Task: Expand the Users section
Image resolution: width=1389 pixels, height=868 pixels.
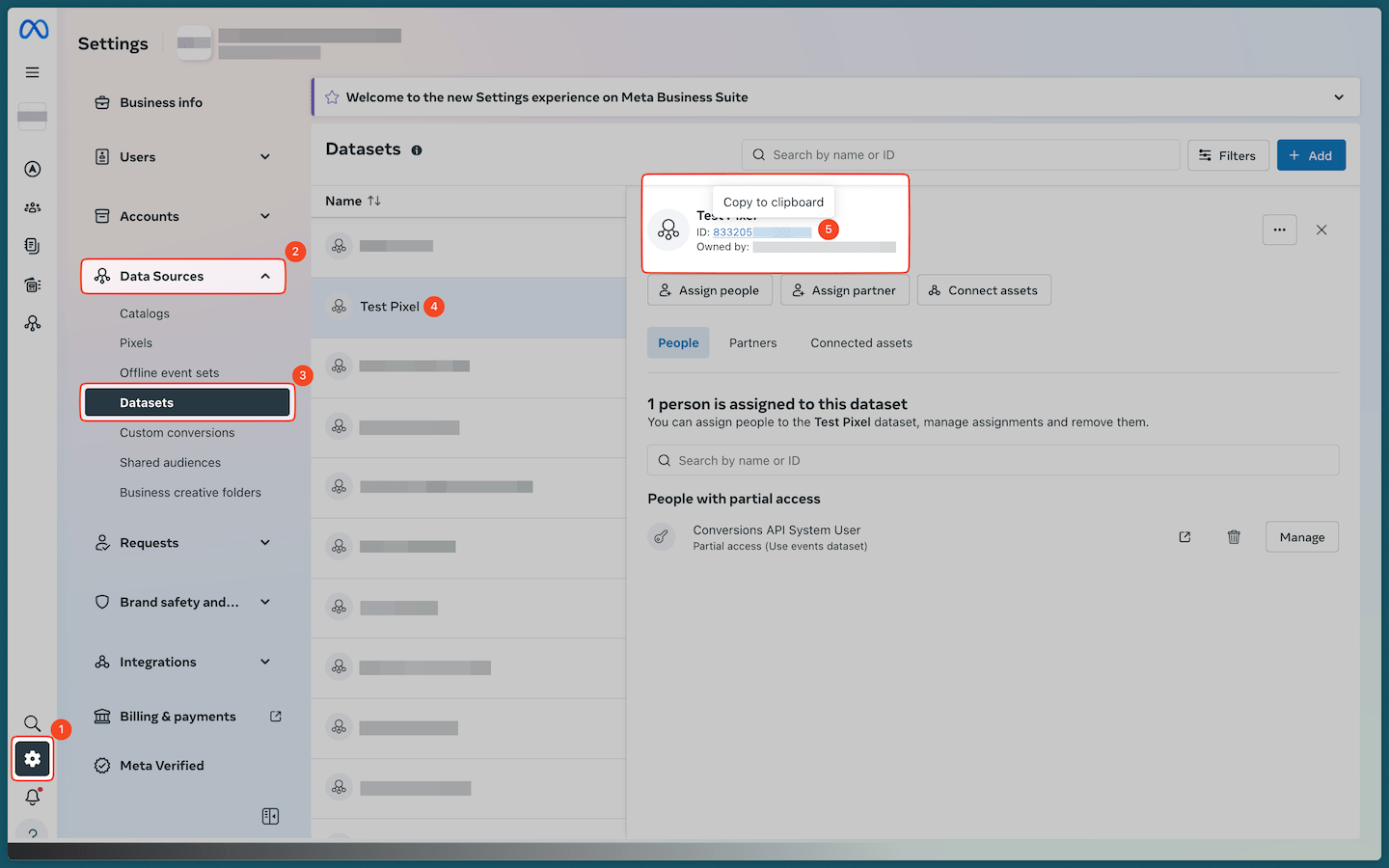Action: click(265, 156)
